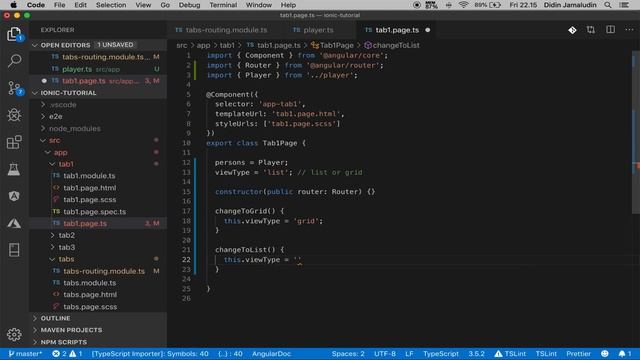Click the Open Changes compare icon
The width and height of the screenshot is (640, 360).
(x=591, y=30)
